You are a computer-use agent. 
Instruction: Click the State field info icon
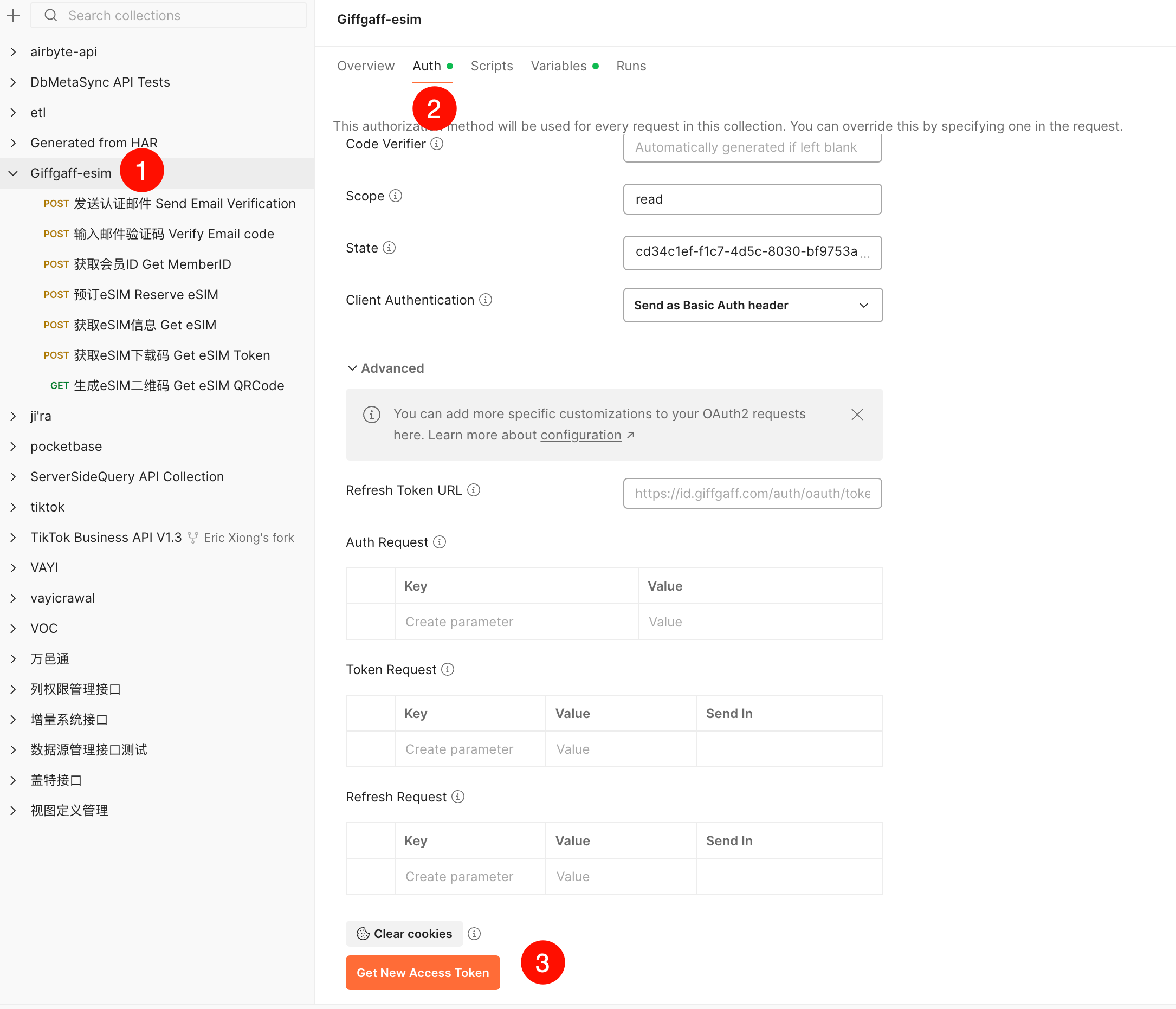(x=389, y=248)
